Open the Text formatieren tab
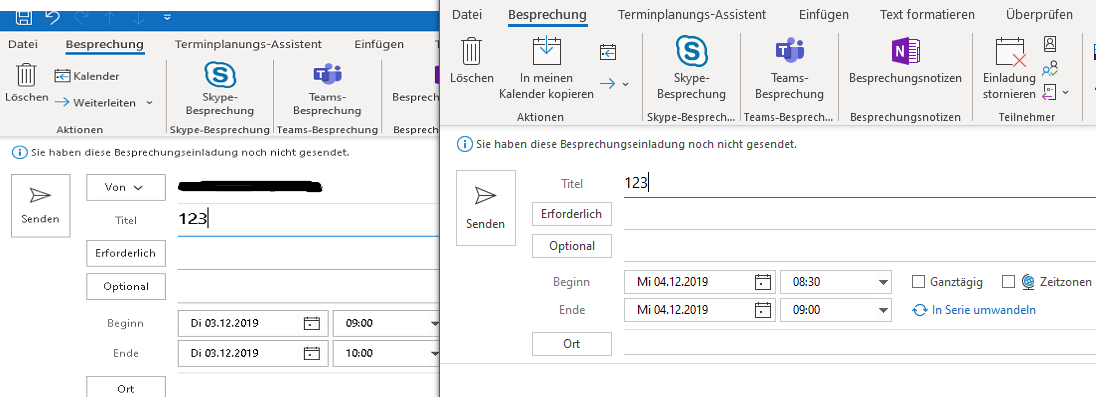The height and width of the screenshot is (397, 1096). [x=927, y=14]
